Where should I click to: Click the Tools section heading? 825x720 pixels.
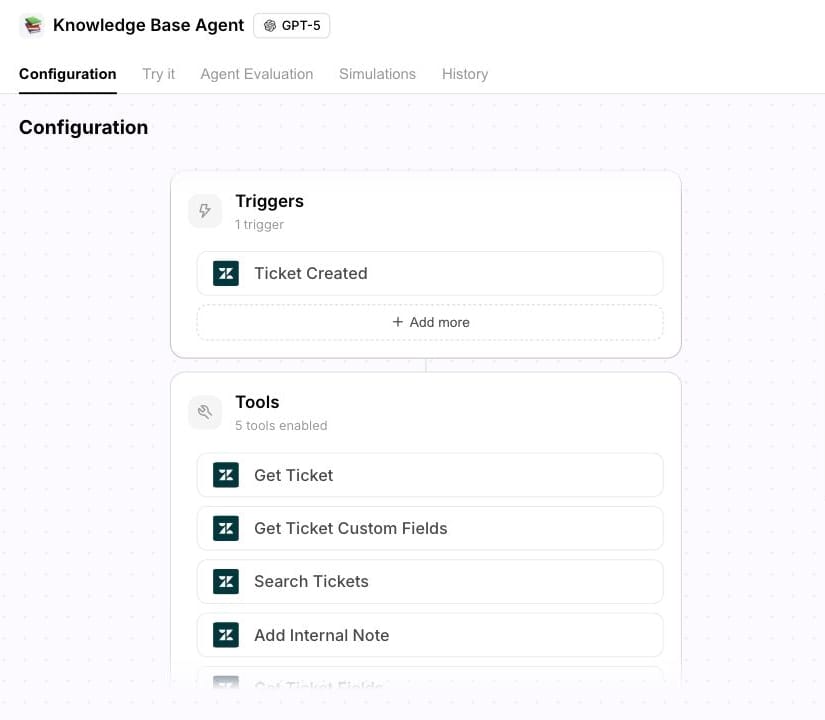(x=257, y=402)
